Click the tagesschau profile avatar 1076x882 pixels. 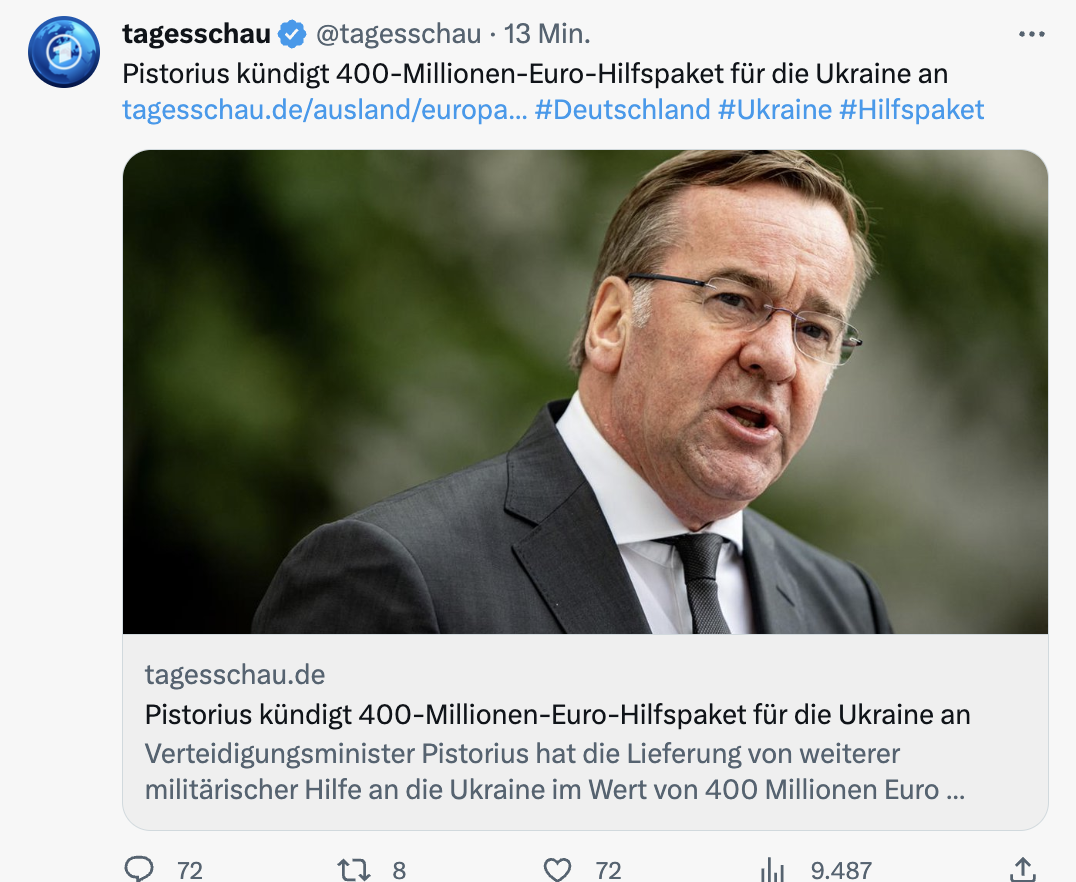[63, 52]
